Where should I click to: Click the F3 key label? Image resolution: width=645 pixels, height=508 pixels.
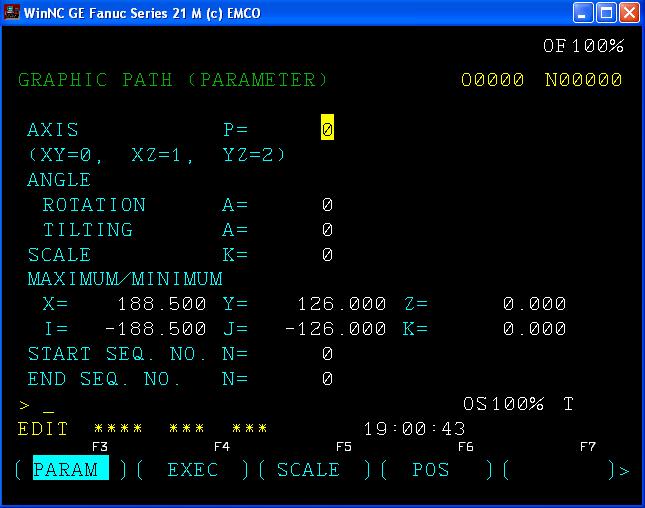[100, 447]
